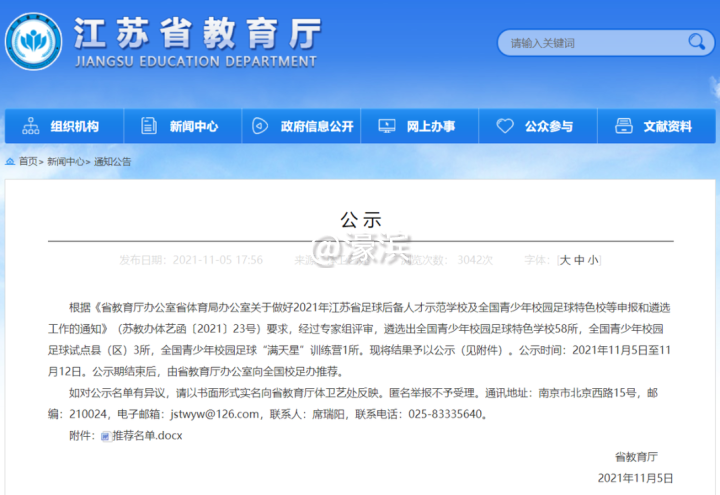This screenshot has width=720, height=495.
Task: Click the 公众参与 heart icon
Action: (x=506, y=126)
